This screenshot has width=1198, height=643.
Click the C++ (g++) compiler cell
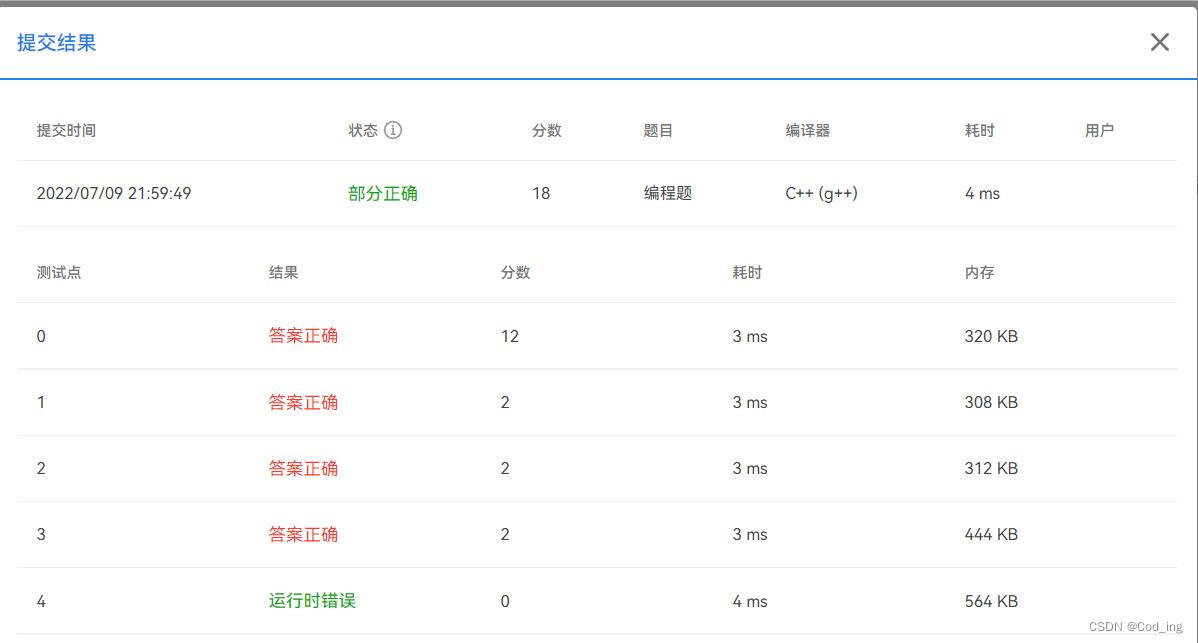(x=821, y=193)
